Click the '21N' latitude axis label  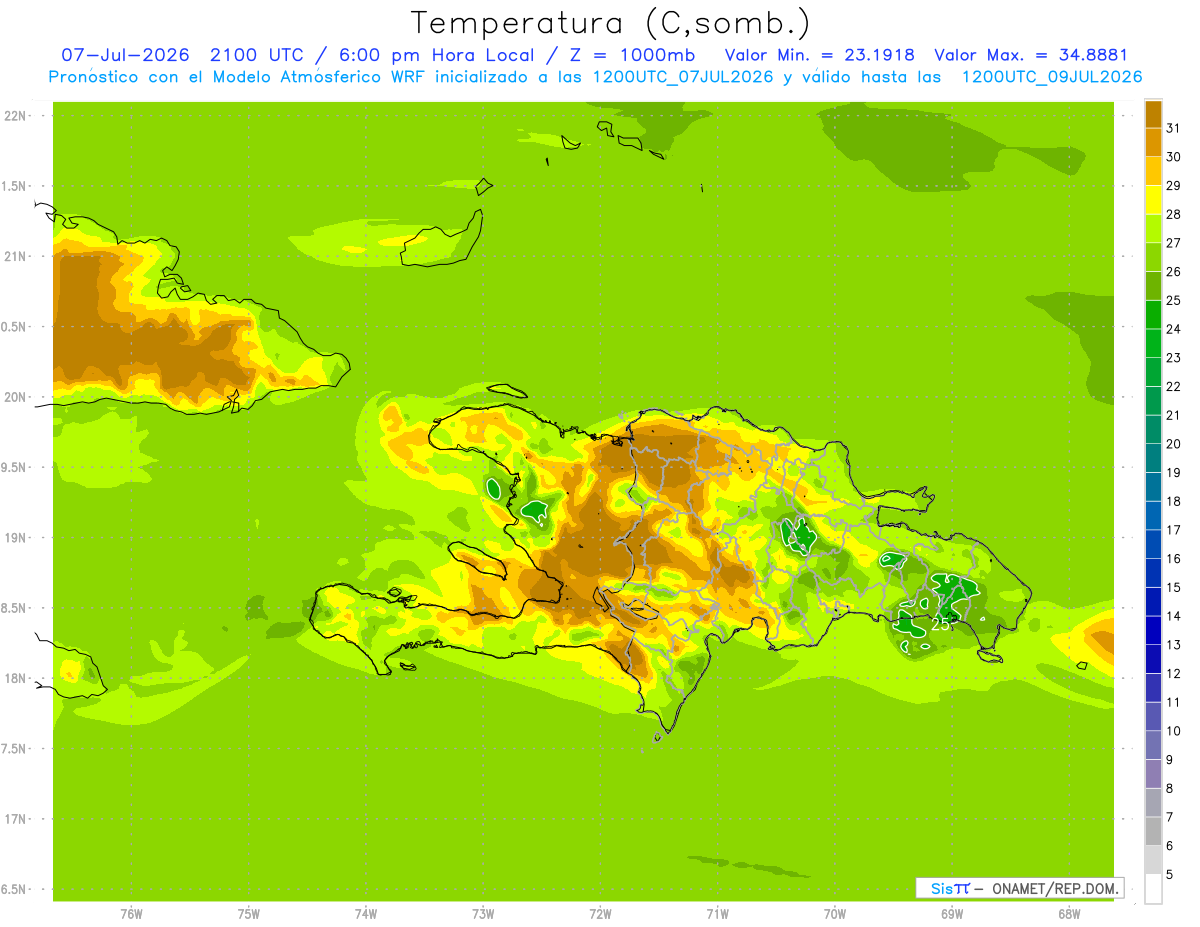pos(14,256)
